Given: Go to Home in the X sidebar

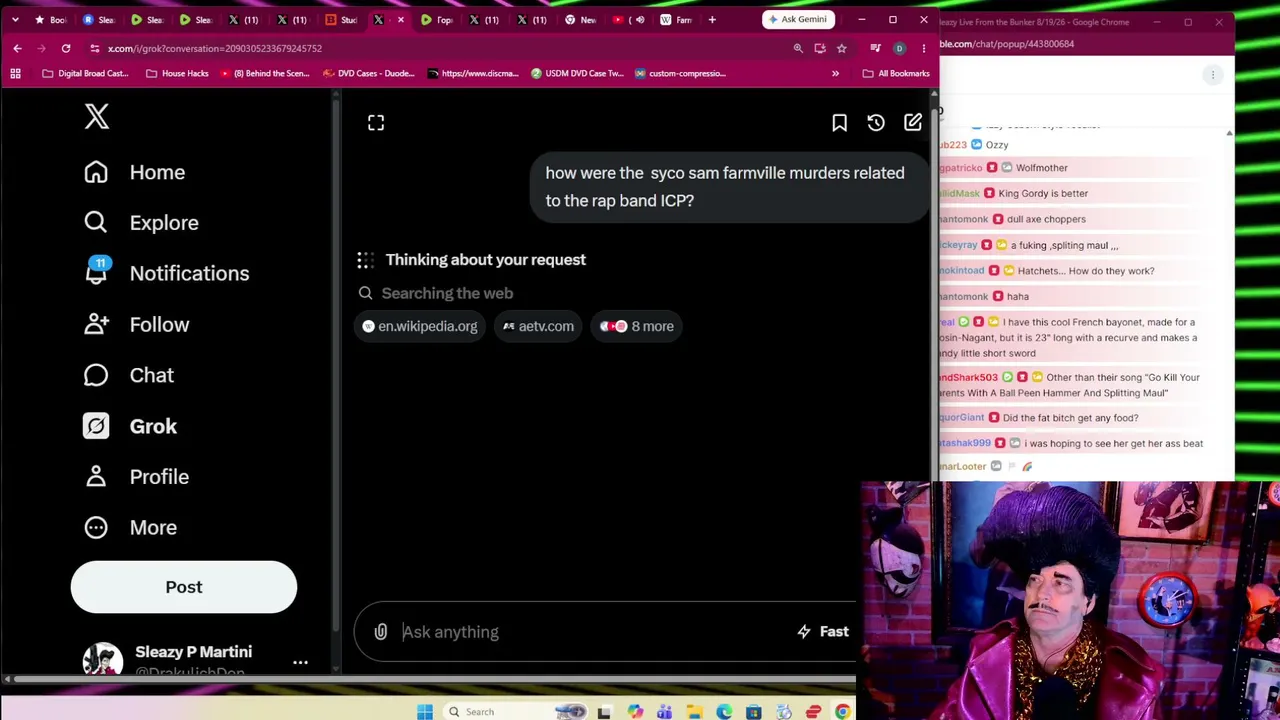Looking at the screenshot, I should (134, 172).
